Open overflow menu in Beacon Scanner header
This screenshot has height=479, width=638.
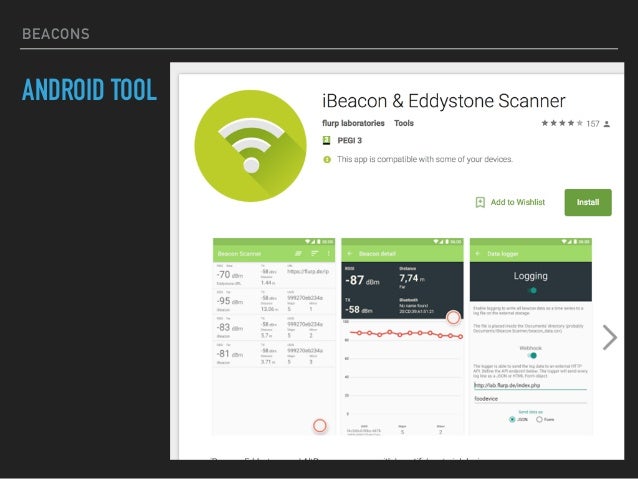(329, 254)
